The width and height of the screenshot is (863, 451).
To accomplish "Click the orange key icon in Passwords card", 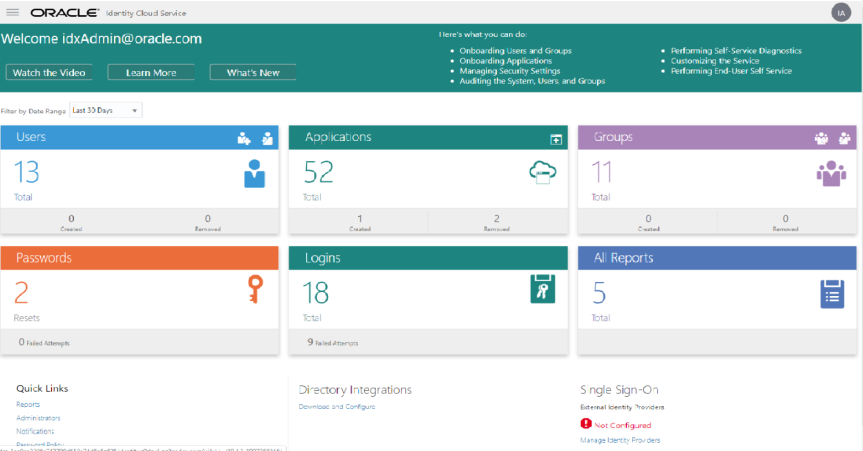I will tap(255, 289).
